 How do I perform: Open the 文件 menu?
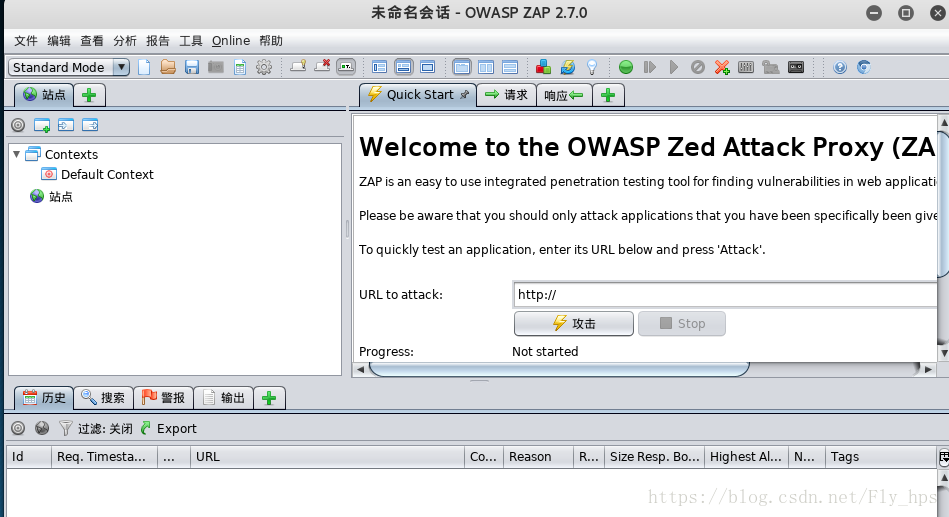[26, 41]
